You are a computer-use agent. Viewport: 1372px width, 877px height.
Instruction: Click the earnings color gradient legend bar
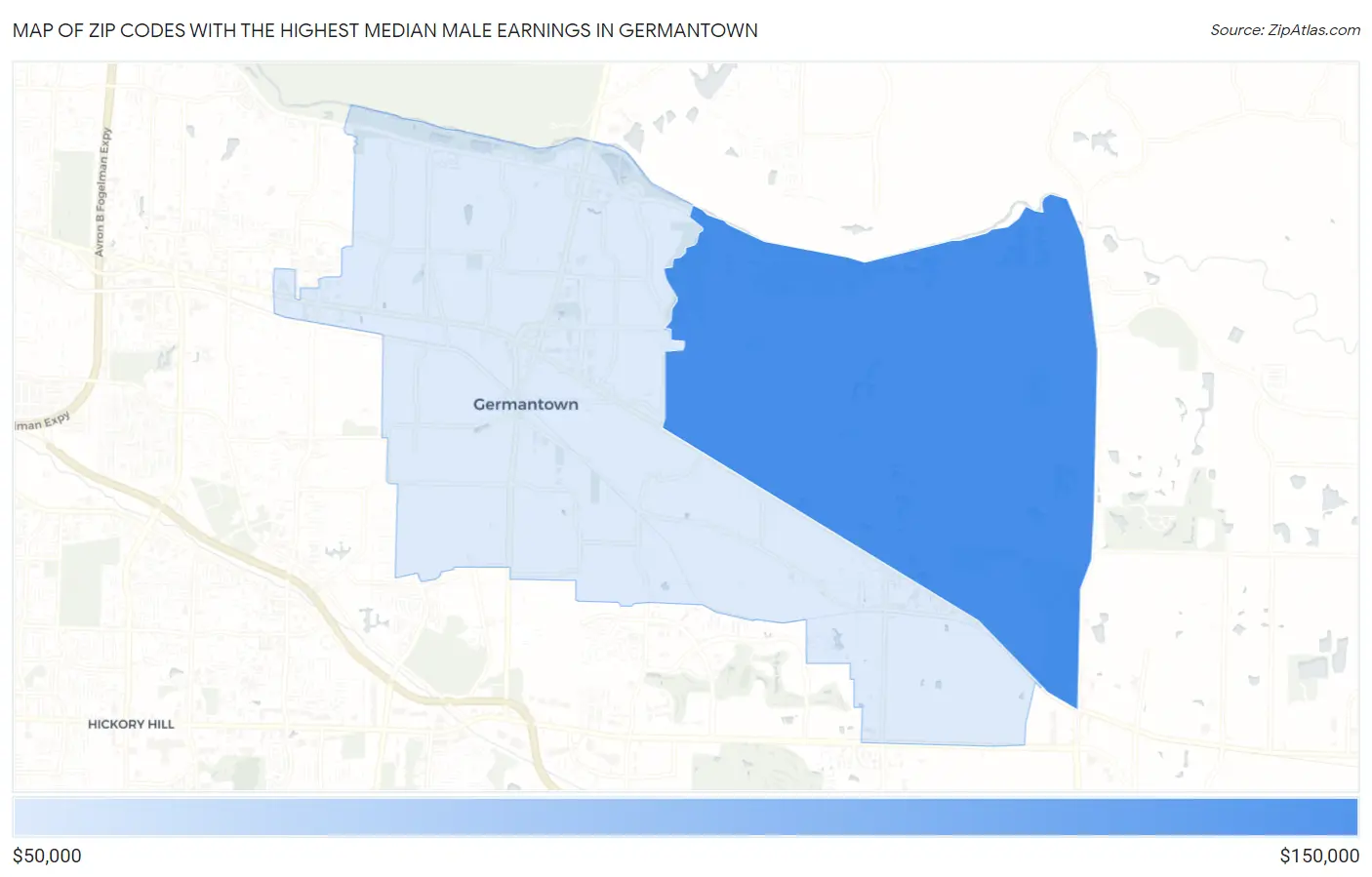pyautogui.click(x=686, y=817)
